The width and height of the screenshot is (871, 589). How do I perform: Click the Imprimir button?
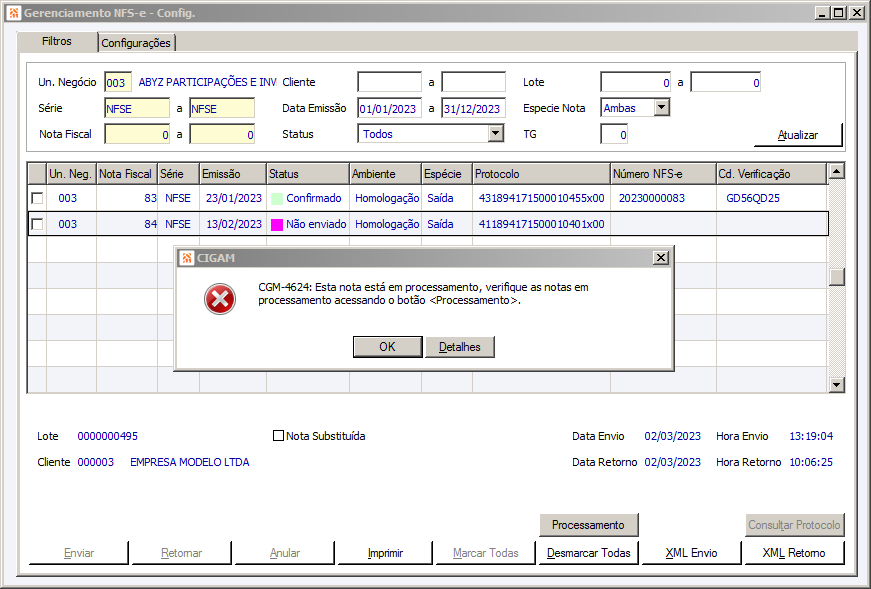[385, 553]
